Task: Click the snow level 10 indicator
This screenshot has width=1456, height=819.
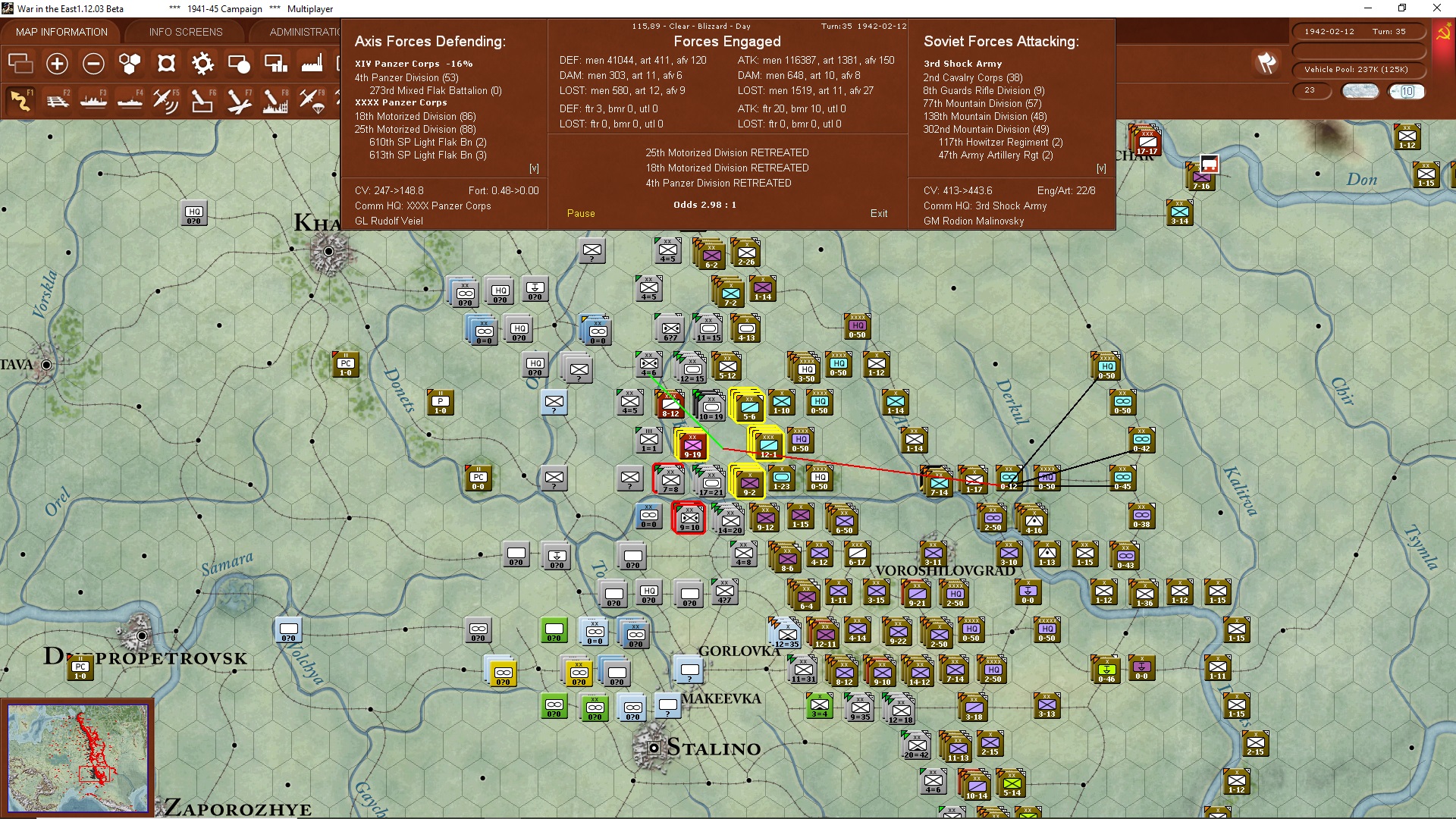Action: [1407, 91]
